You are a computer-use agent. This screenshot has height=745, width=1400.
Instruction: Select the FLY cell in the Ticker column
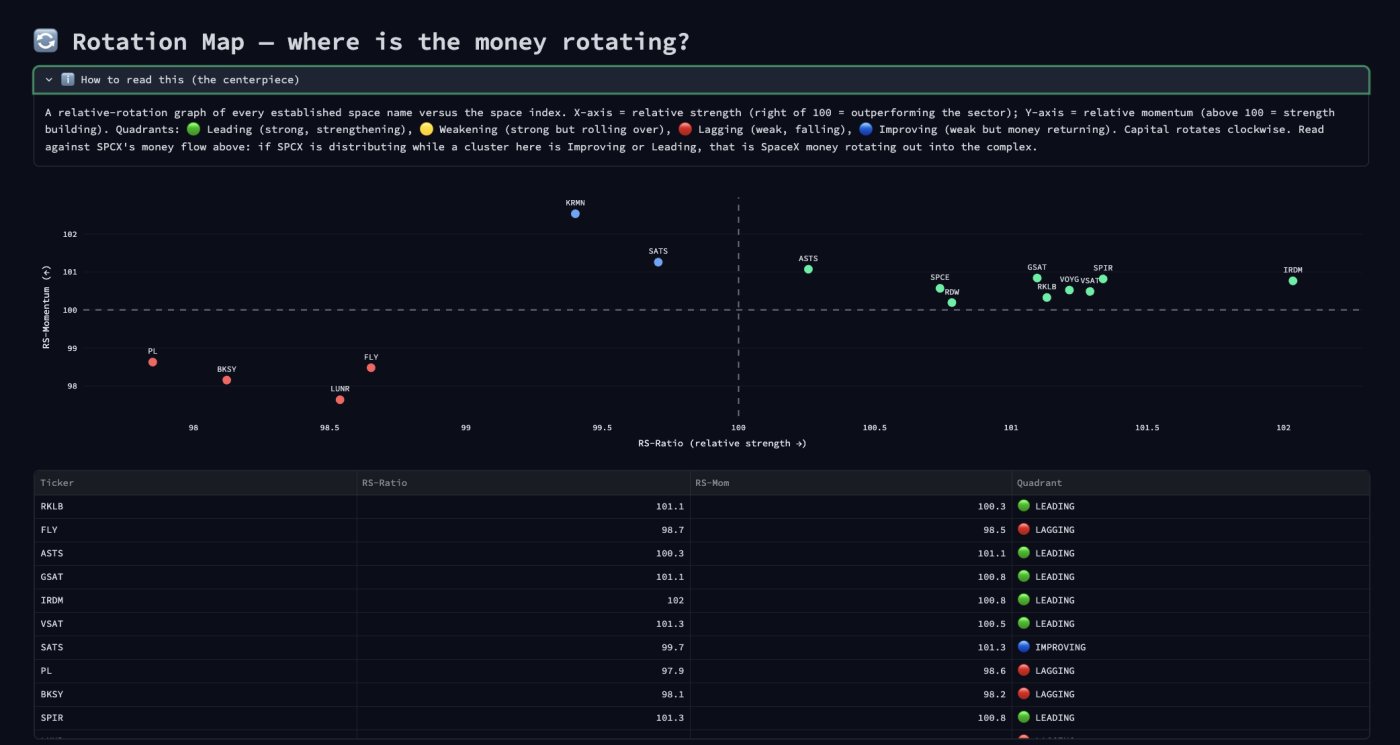point(196,530)
